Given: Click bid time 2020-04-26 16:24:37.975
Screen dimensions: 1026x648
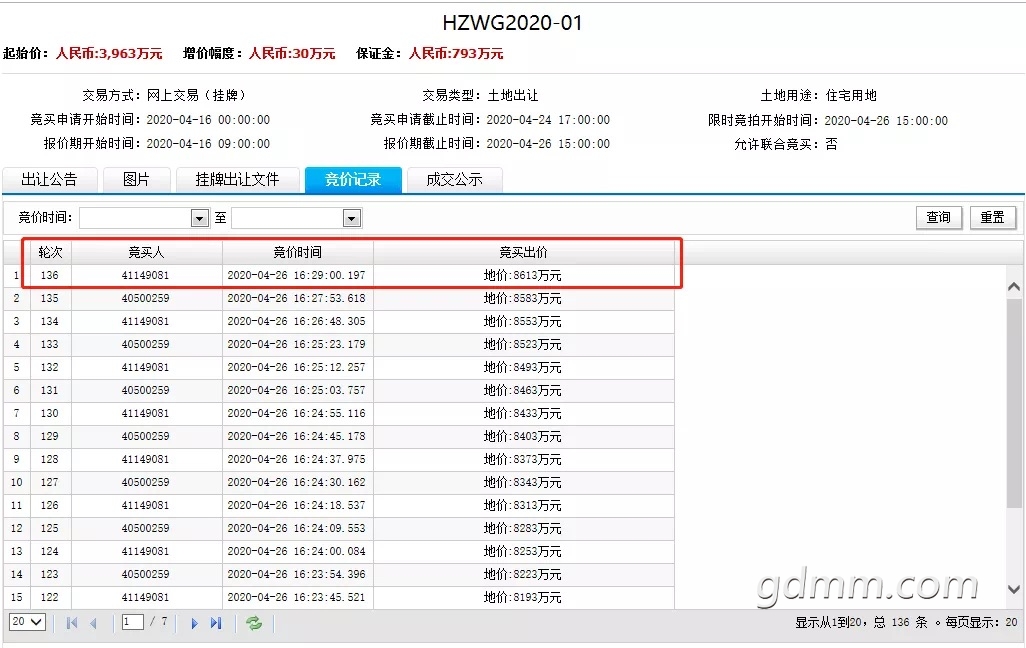Looking at the screenshot, I should [296, 459].
